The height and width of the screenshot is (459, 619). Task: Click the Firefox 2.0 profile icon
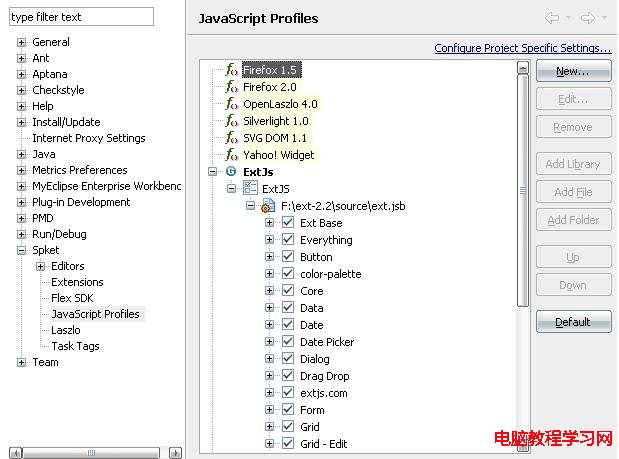click(232, 87)
